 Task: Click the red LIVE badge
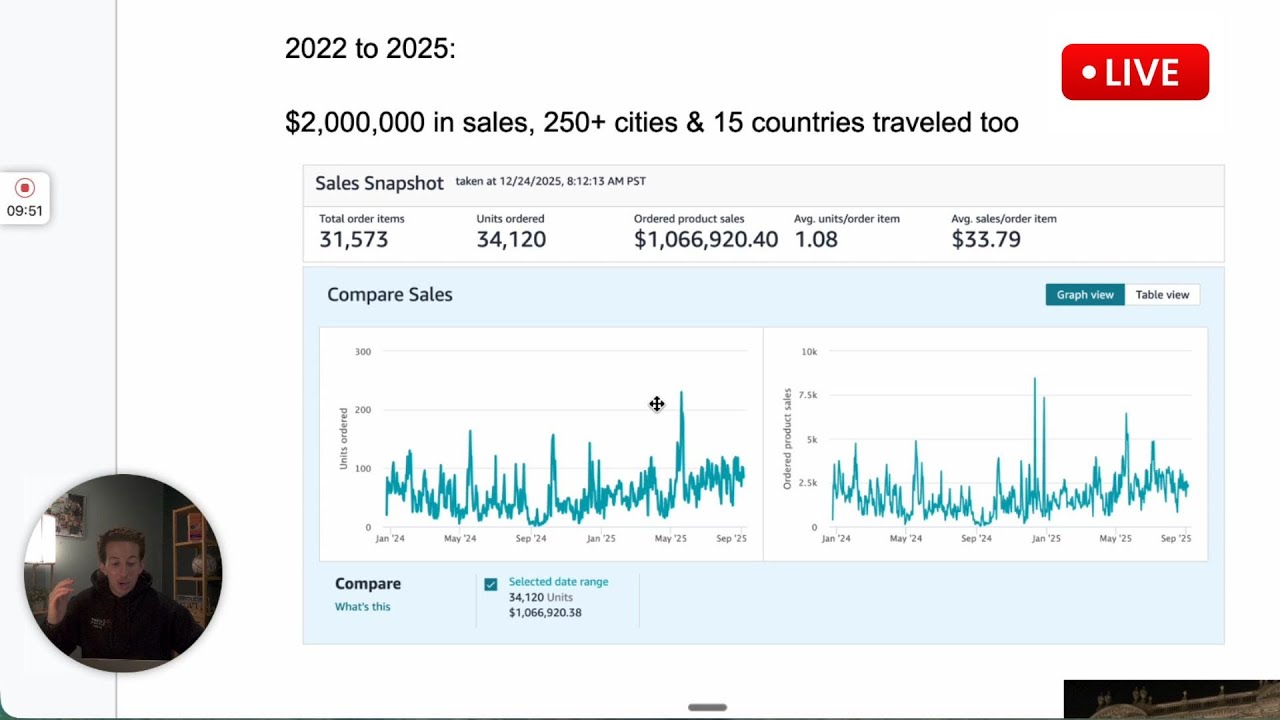pyautogui.click(x=1135, y=72)
